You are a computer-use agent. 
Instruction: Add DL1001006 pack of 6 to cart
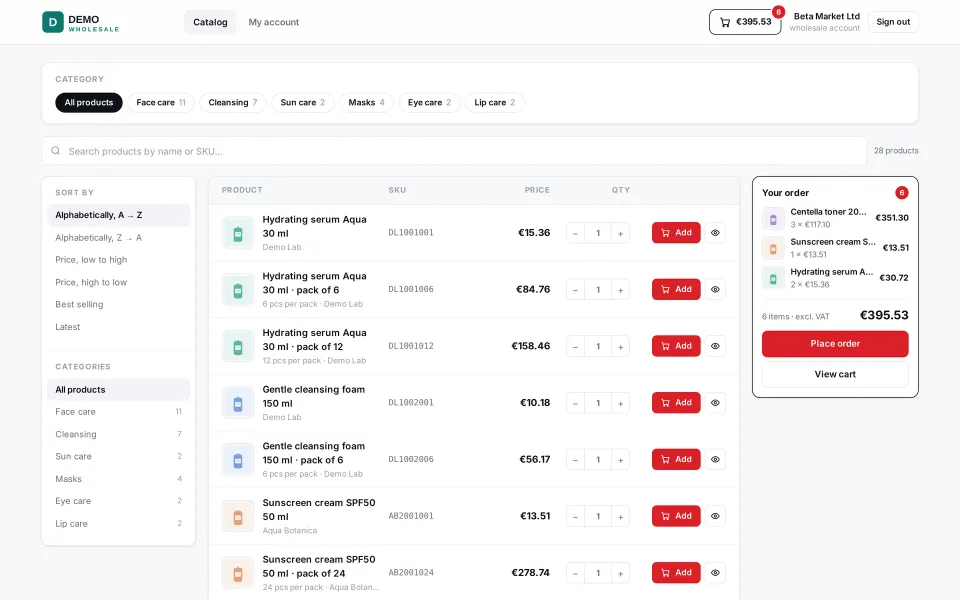[676, 290]
